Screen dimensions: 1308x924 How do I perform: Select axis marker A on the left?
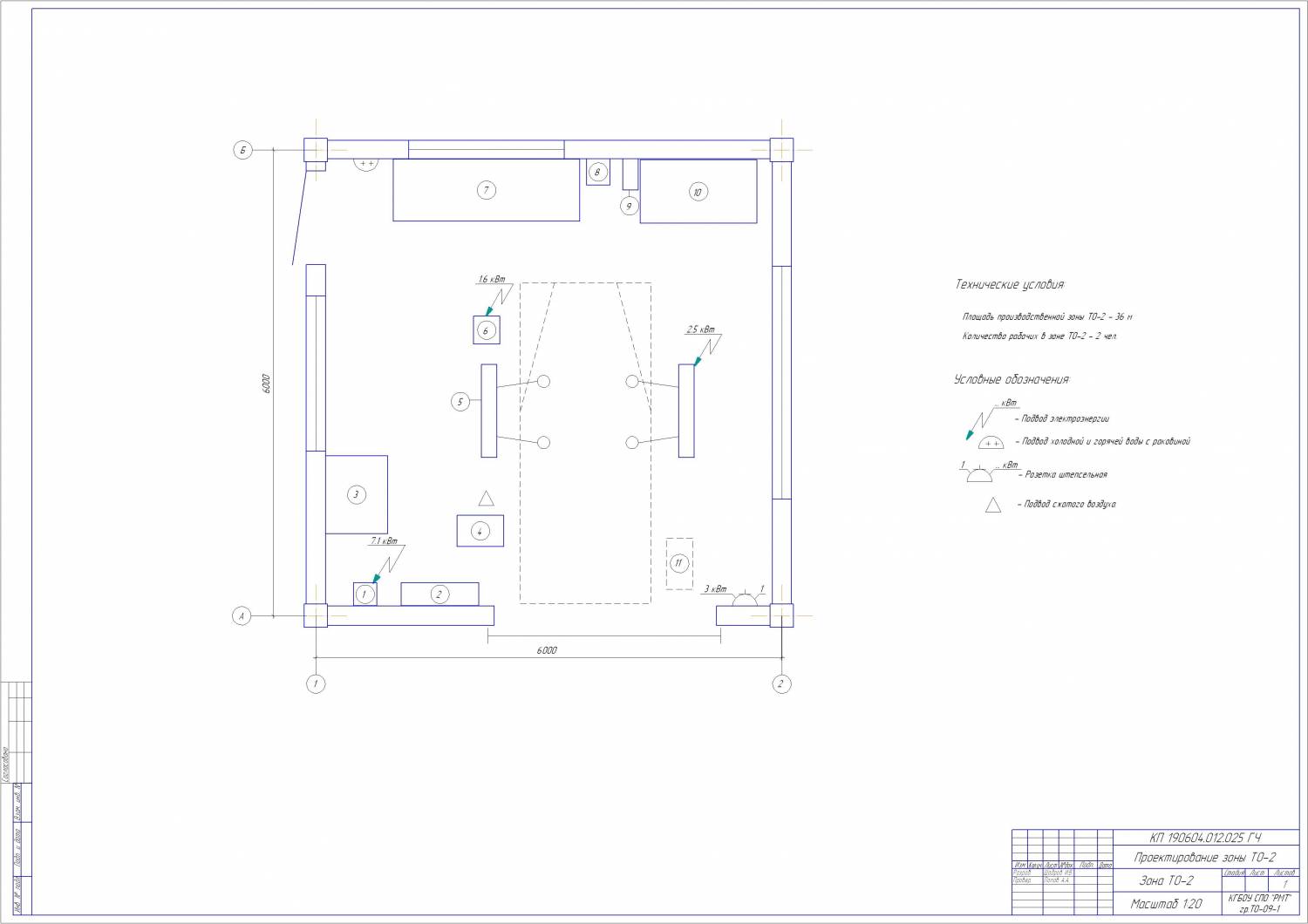pyautogui.click(x=242, y=615)
